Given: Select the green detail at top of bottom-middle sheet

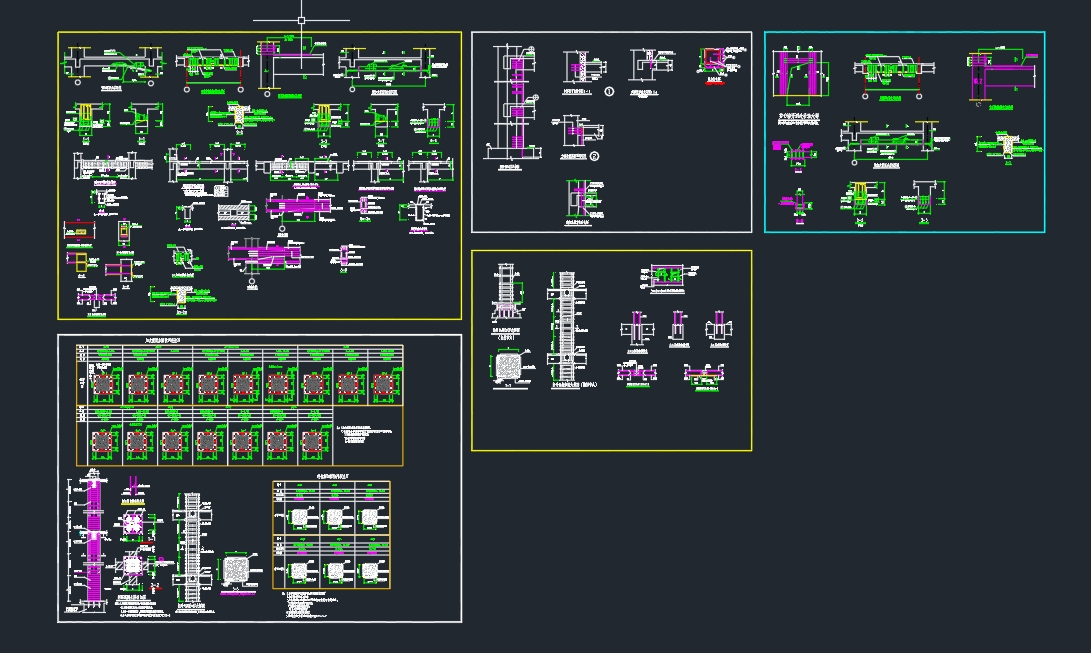Looking at the screenshot, I should pos(667,277).
